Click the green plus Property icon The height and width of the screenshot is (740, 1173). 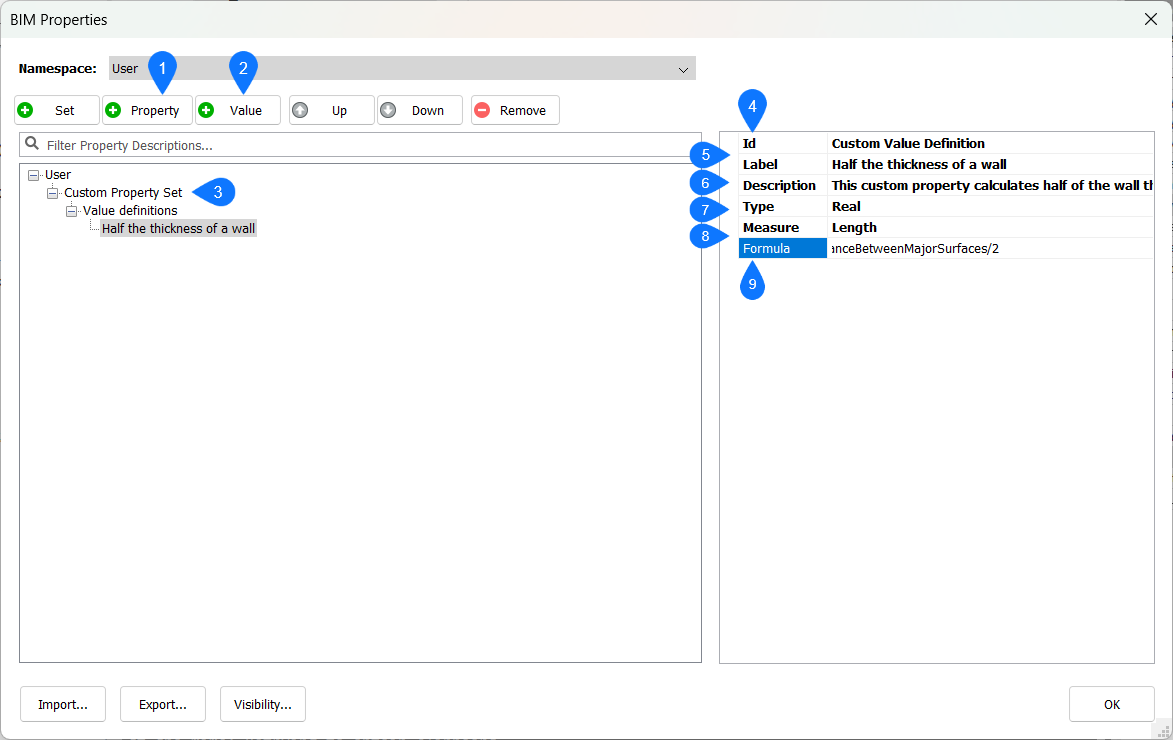113,110
